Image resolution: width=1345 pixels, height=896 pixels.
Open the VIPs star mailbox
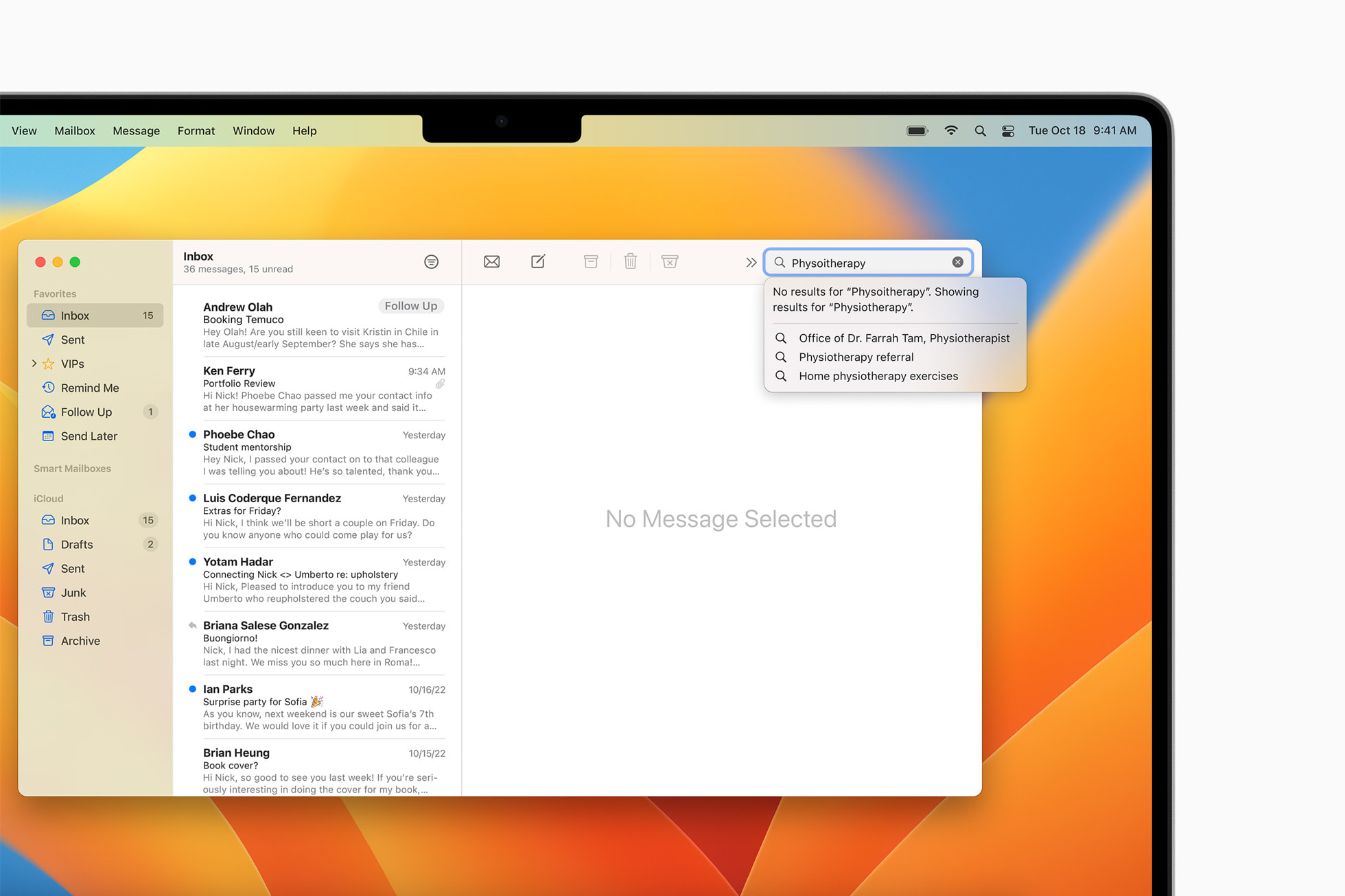73,364
